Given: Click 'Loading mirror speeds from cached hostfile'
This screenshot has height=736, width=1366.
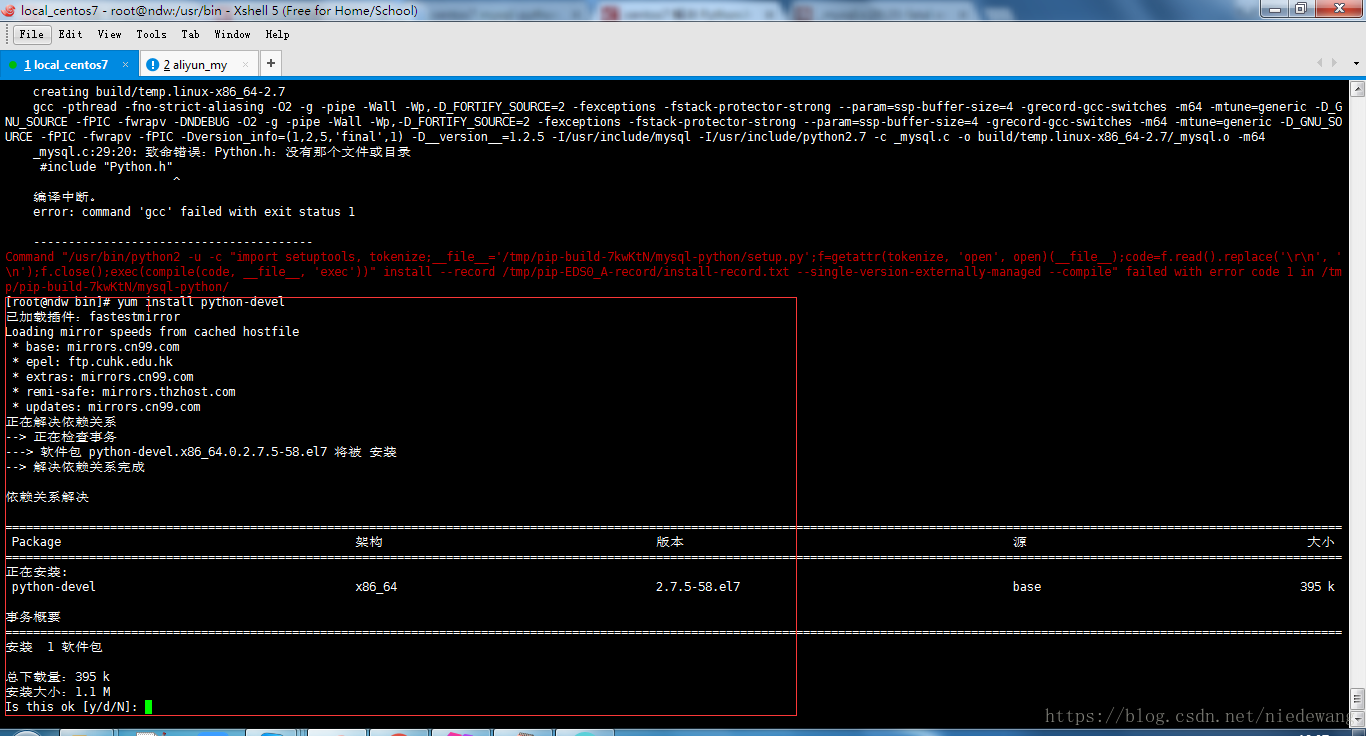Looking at the screenshot, I should 152,332.
